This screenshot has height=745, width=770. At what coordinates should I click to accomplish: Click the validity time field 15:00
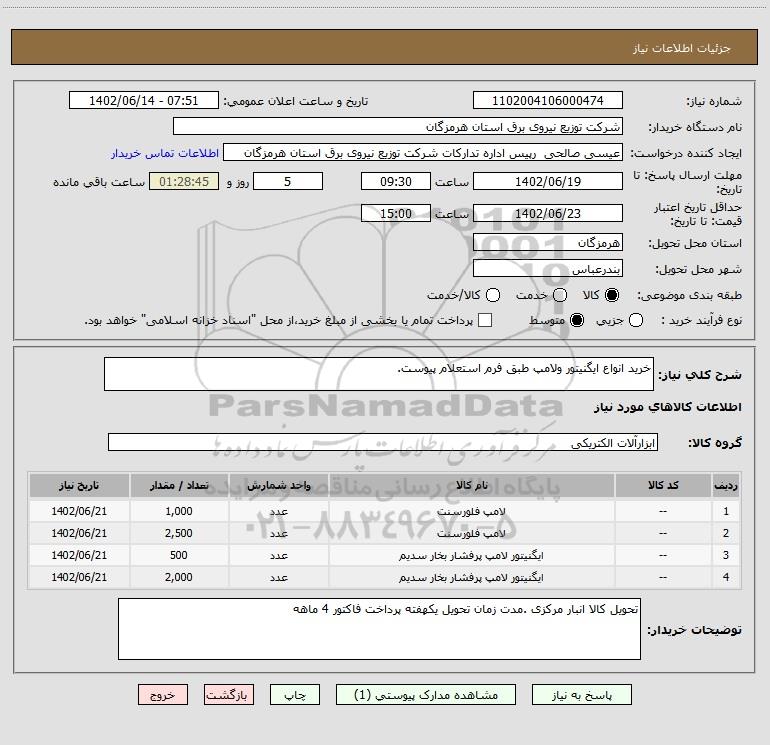[x=396, y=213]
